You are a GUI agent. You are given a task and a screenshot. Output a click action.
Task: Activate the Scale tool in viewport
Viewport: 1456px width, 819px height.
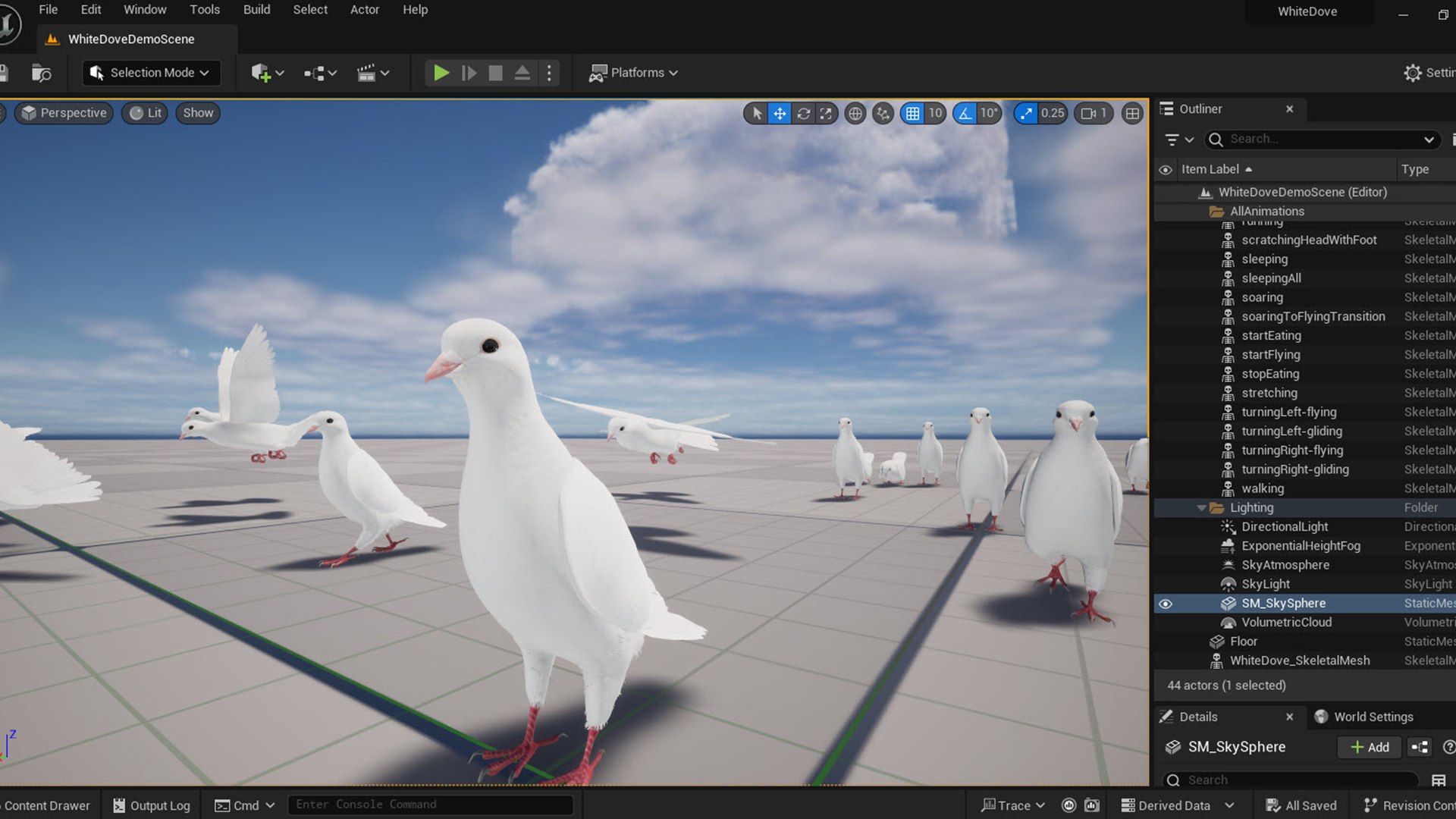[826, 113]
